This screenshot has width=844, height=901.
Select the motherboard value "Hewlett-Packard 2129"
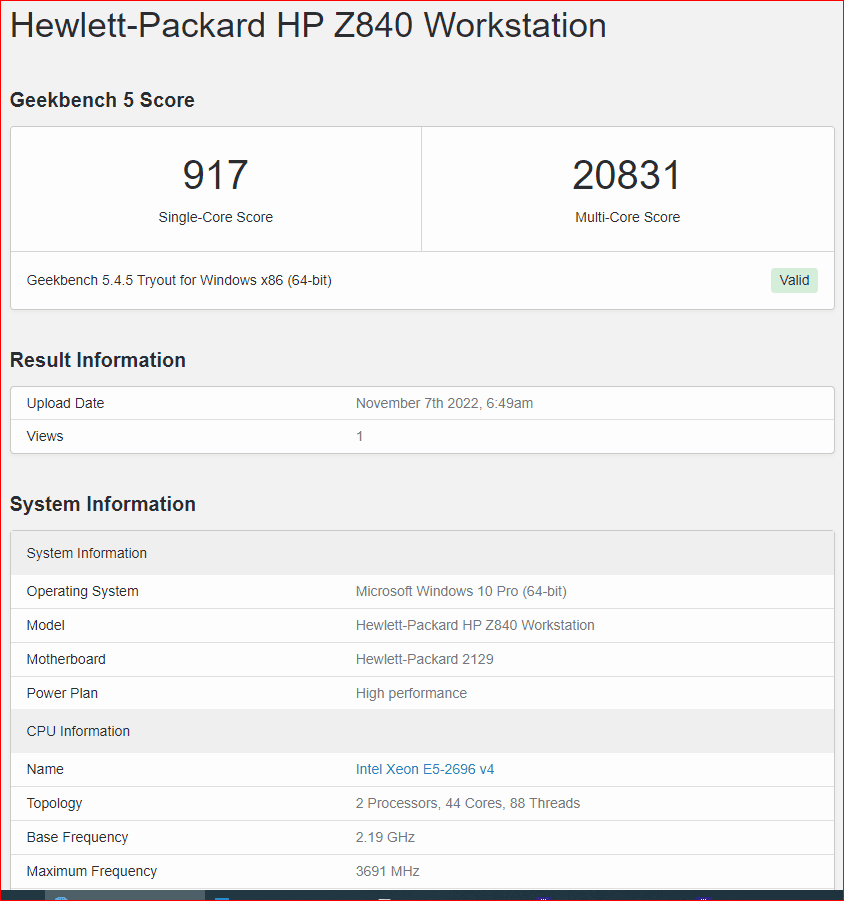pos(425,659)
